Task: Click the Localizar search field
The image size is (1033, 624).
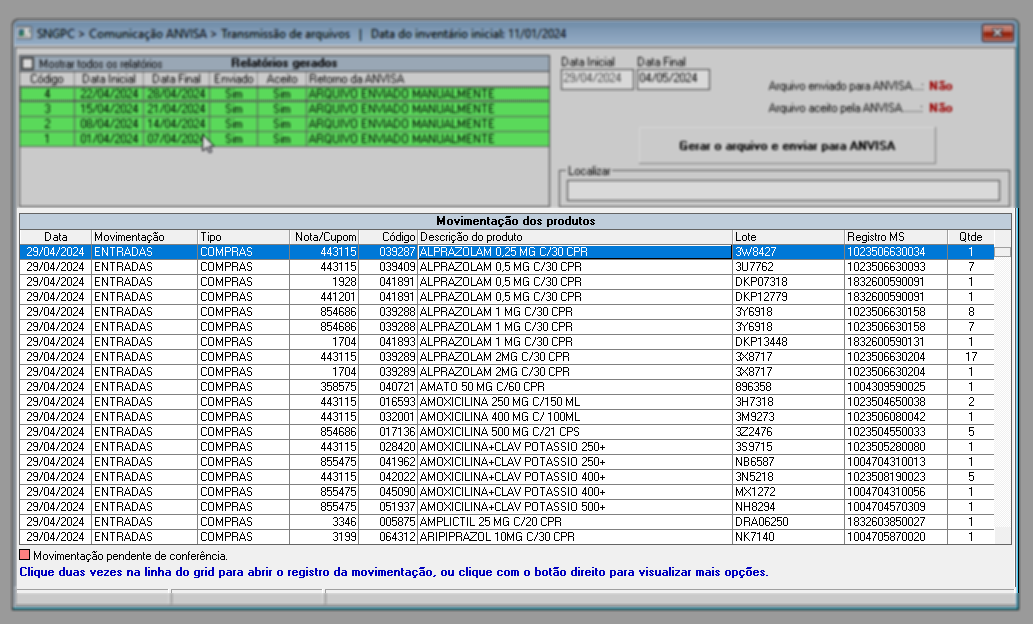Action: [x=782, y=190]
